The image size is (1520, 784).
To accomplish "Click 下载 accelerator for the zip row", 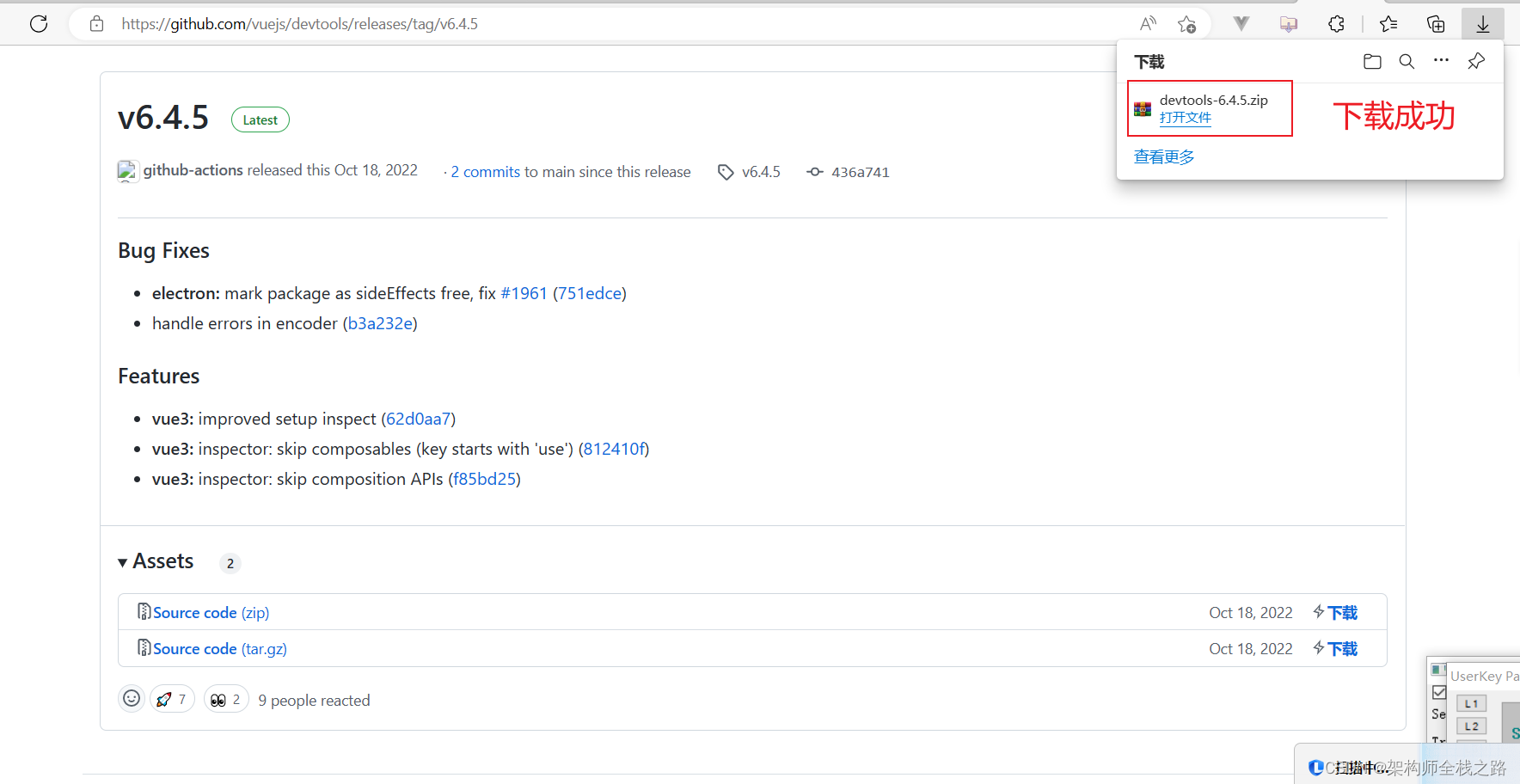I will tap(1335, 612).
